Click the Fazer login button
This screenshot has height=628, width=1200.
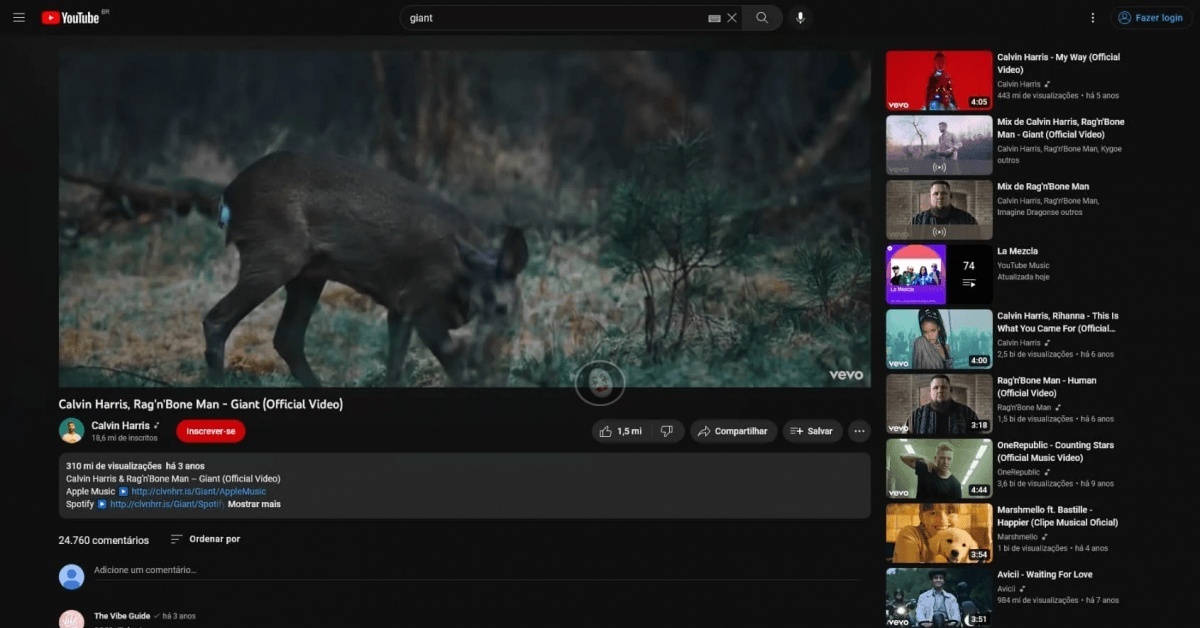point(1150,18)
